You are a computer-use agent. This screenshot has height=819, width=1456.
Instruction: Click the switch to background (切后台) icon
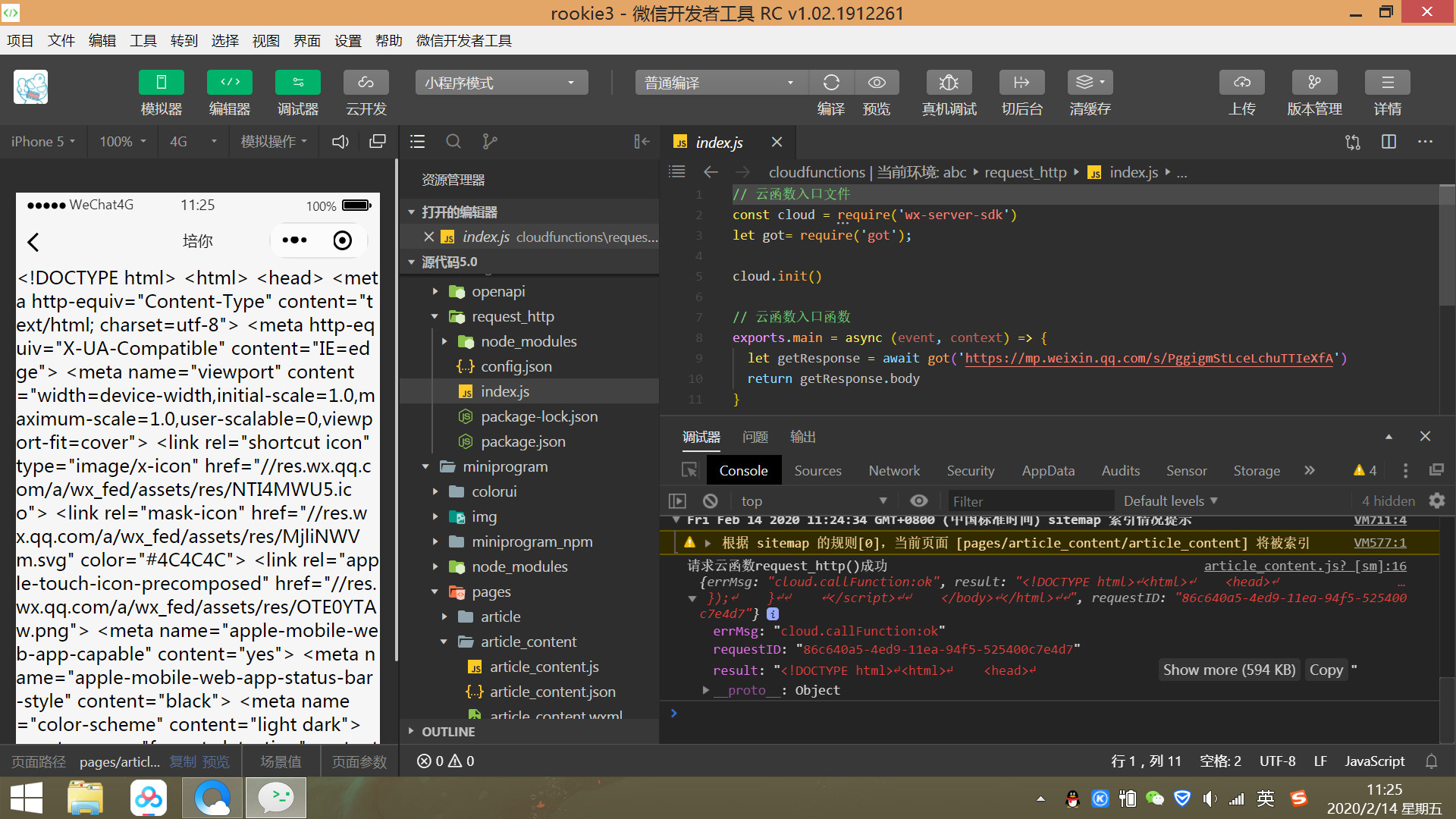(1021, 83)
